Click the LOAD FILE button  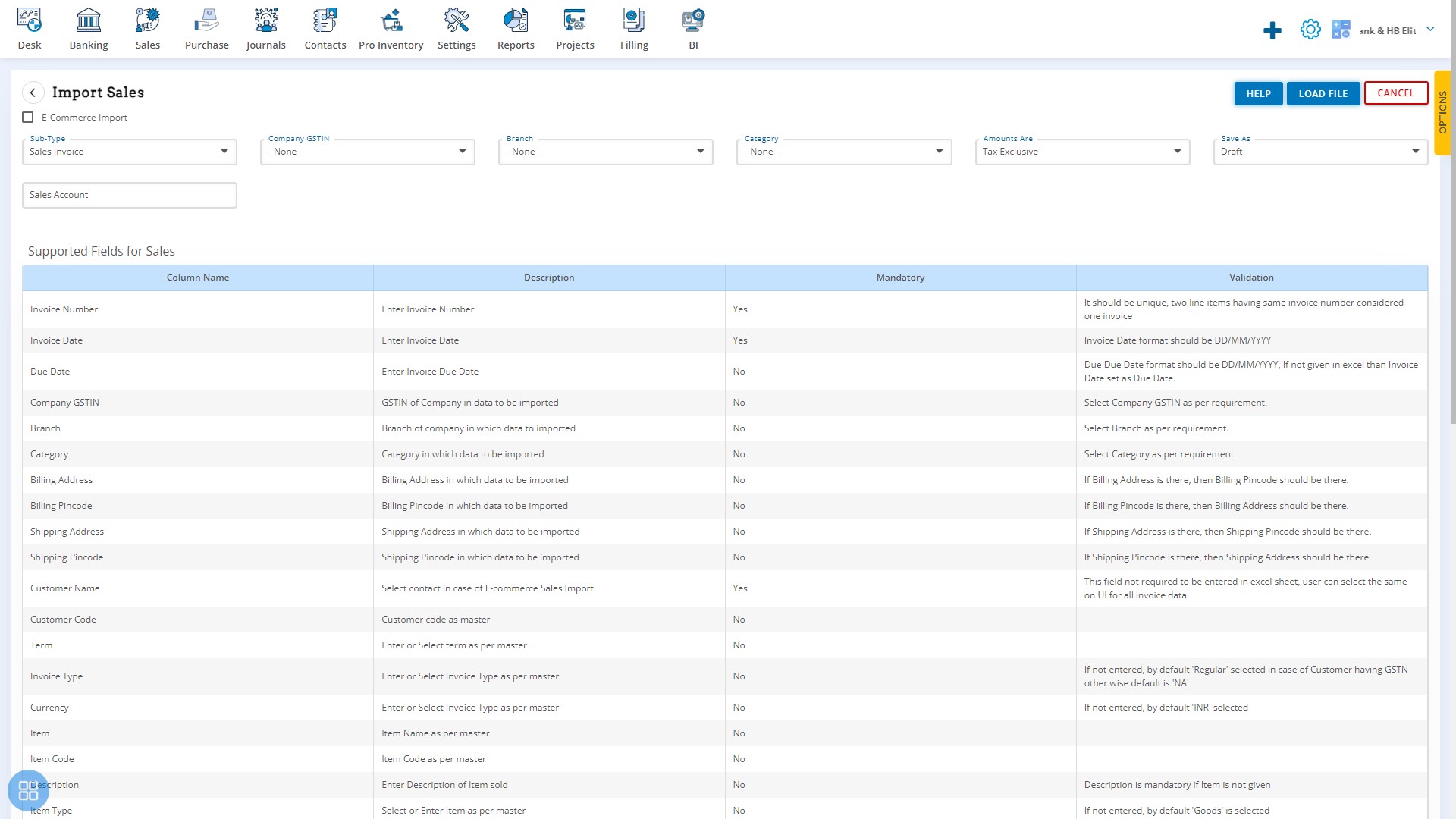1323,93
